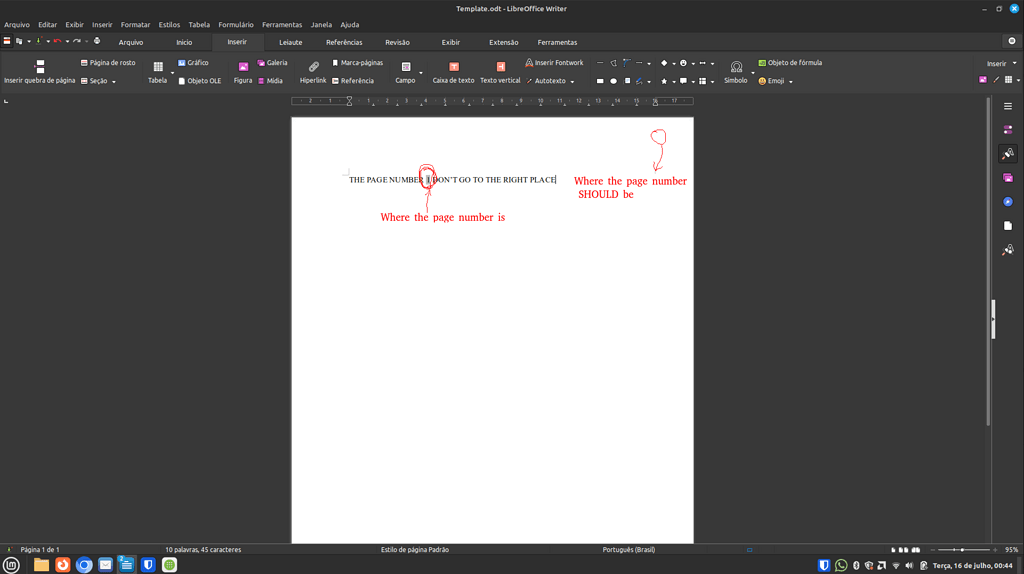Insert an Objeto de fórmula

pyautogui.click(x=790, y=63)
